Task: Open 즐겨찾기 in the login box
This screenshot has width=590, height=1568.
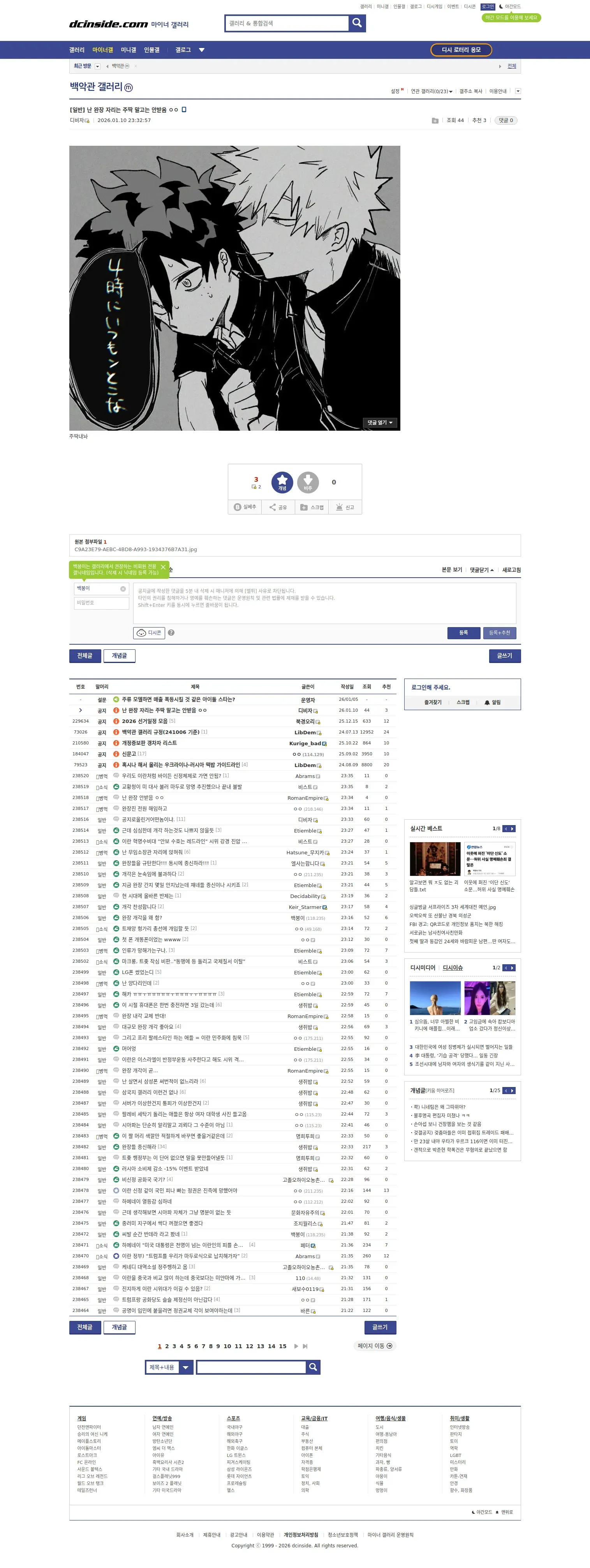Action: tap(432, 702)
